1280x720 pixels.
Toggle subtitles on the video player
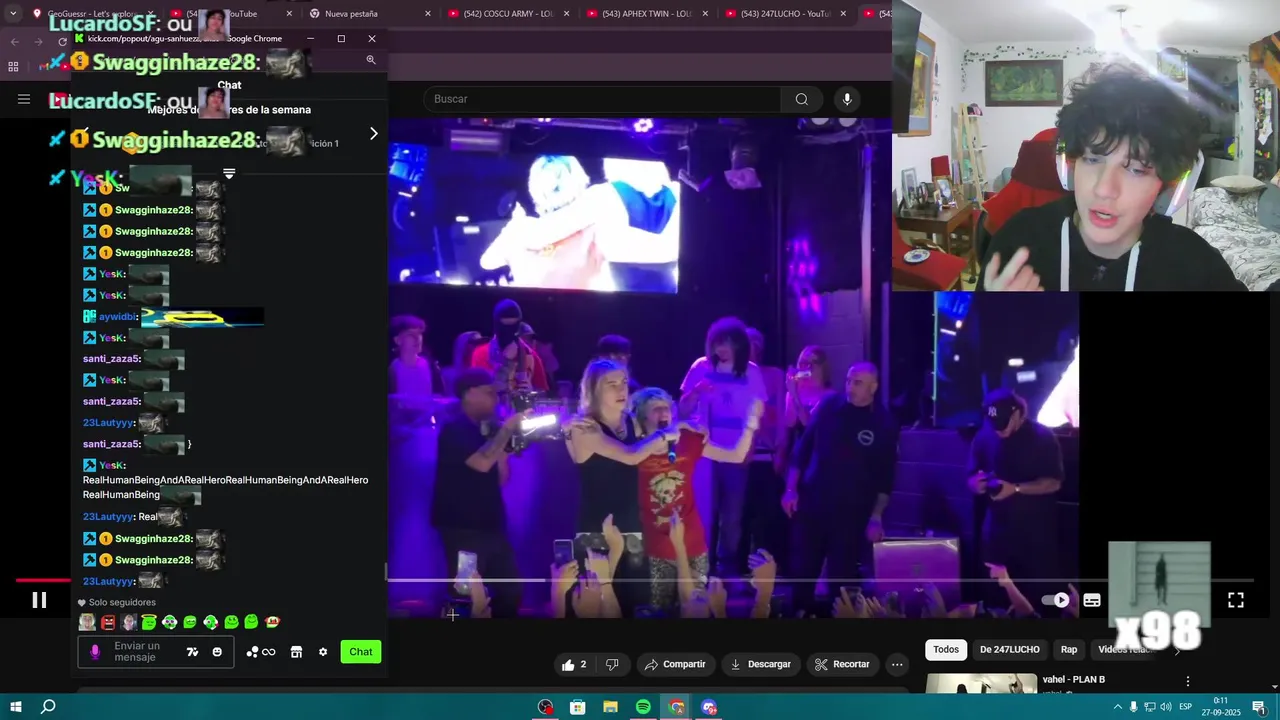1092,600
